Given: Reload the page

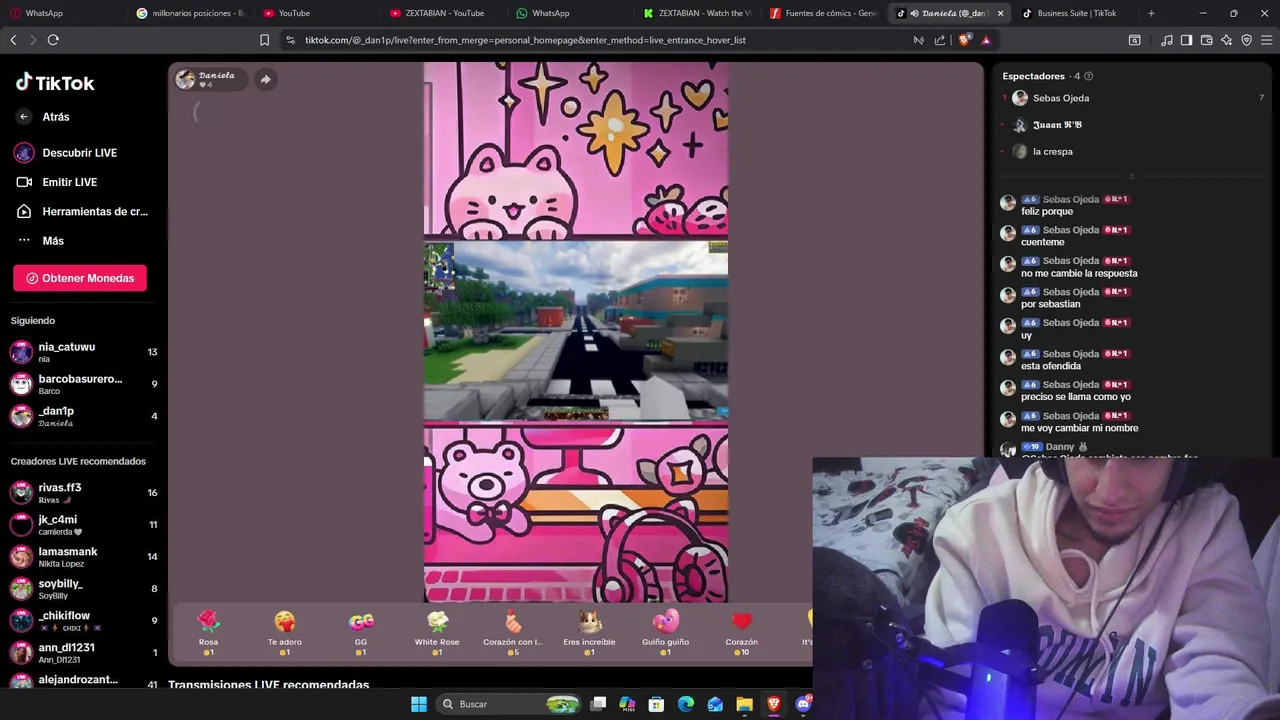Looking at the screenshot, I should pos(53,40).
